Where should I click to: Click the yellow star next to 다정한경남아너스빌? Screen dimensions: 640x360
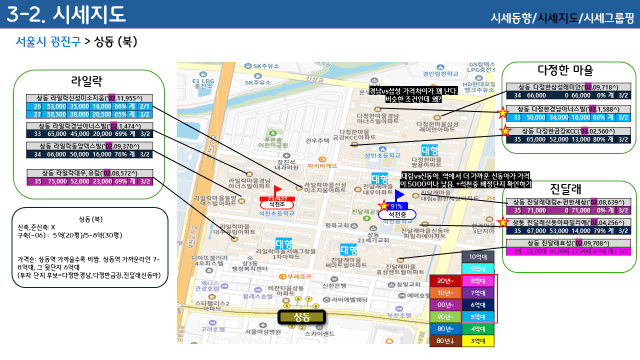[503, 113]
